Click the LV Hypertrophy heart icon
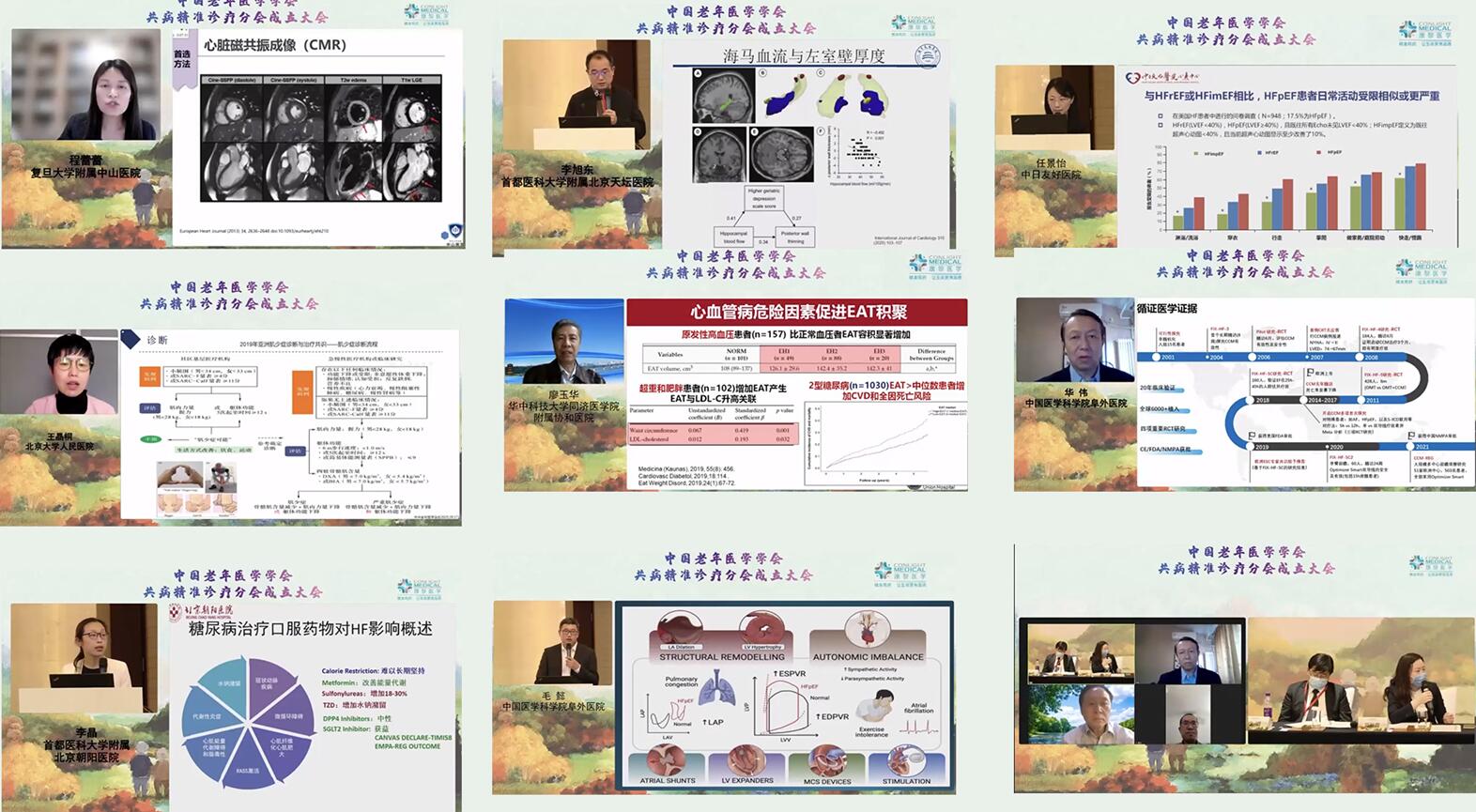 pos(761,628)
